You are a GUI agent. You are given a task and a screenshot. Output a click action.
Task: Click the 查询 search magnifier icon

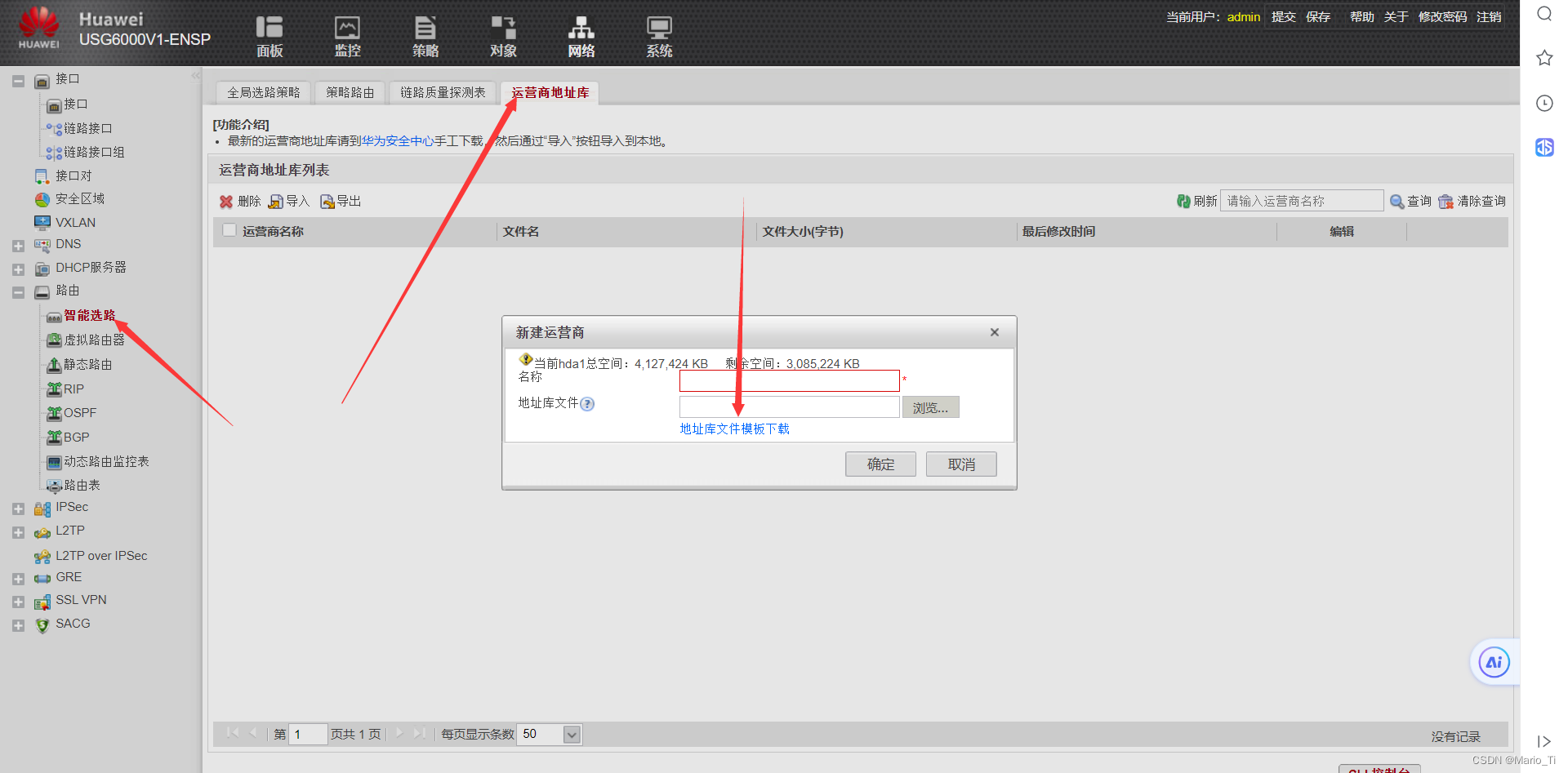pyautogui.click(x=1397, y=202)
